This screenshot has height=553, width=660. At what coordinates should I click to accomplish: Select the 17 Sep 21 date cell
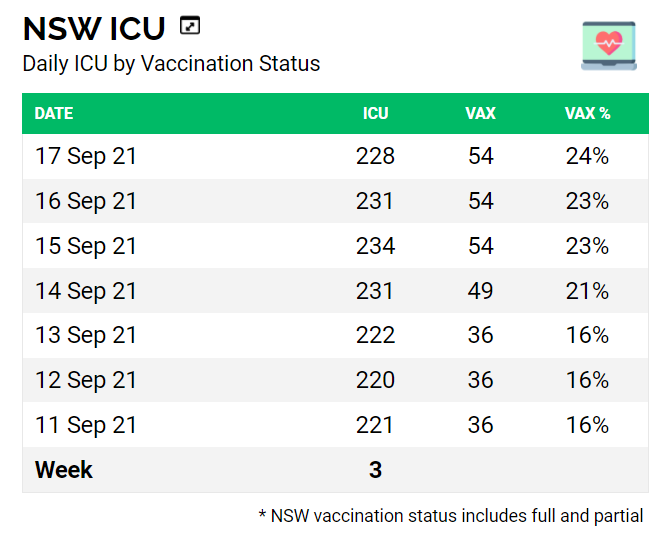click(86, 157)
